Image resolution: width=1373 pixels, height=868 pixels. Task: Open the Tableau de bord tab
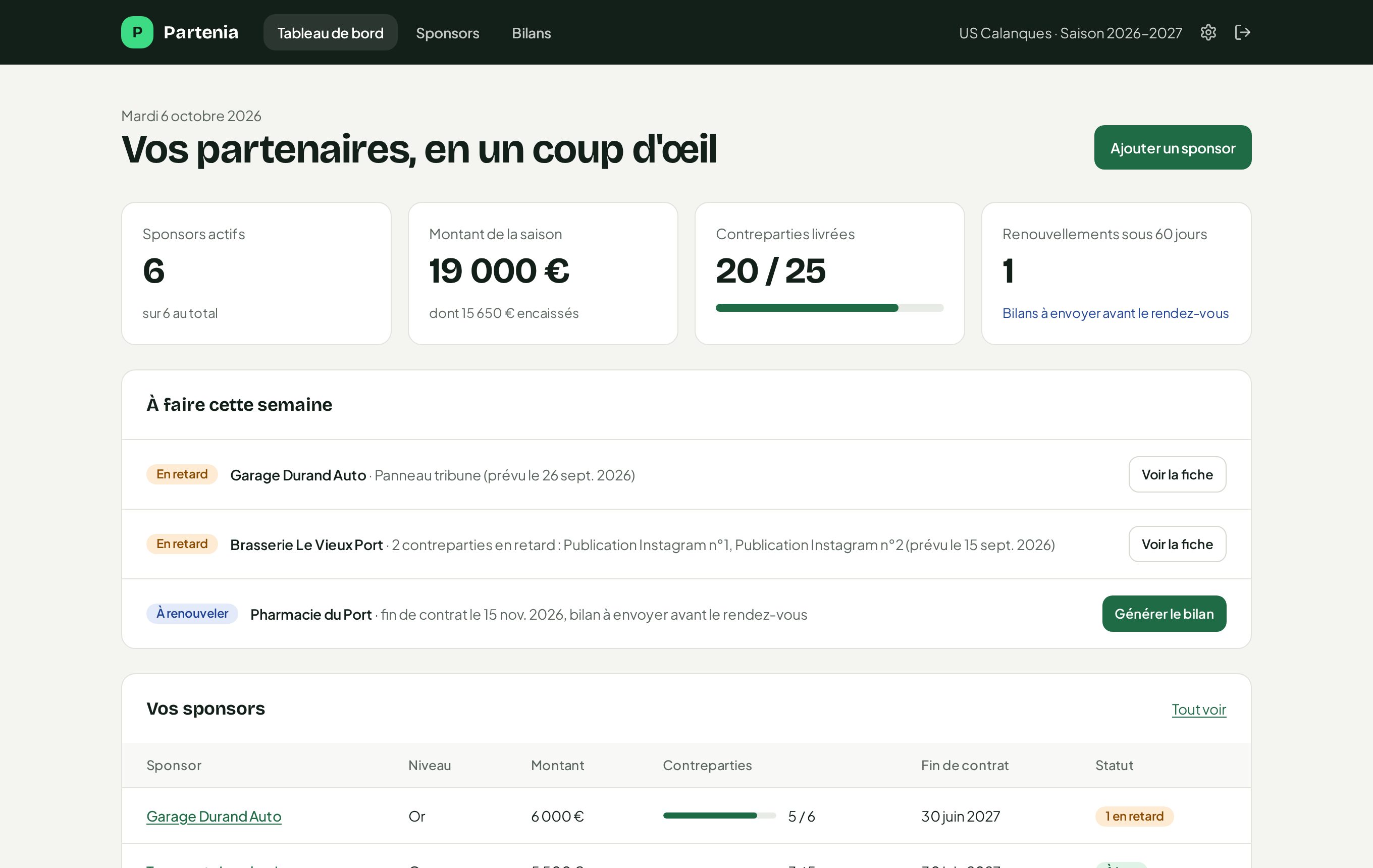point(330,32)
